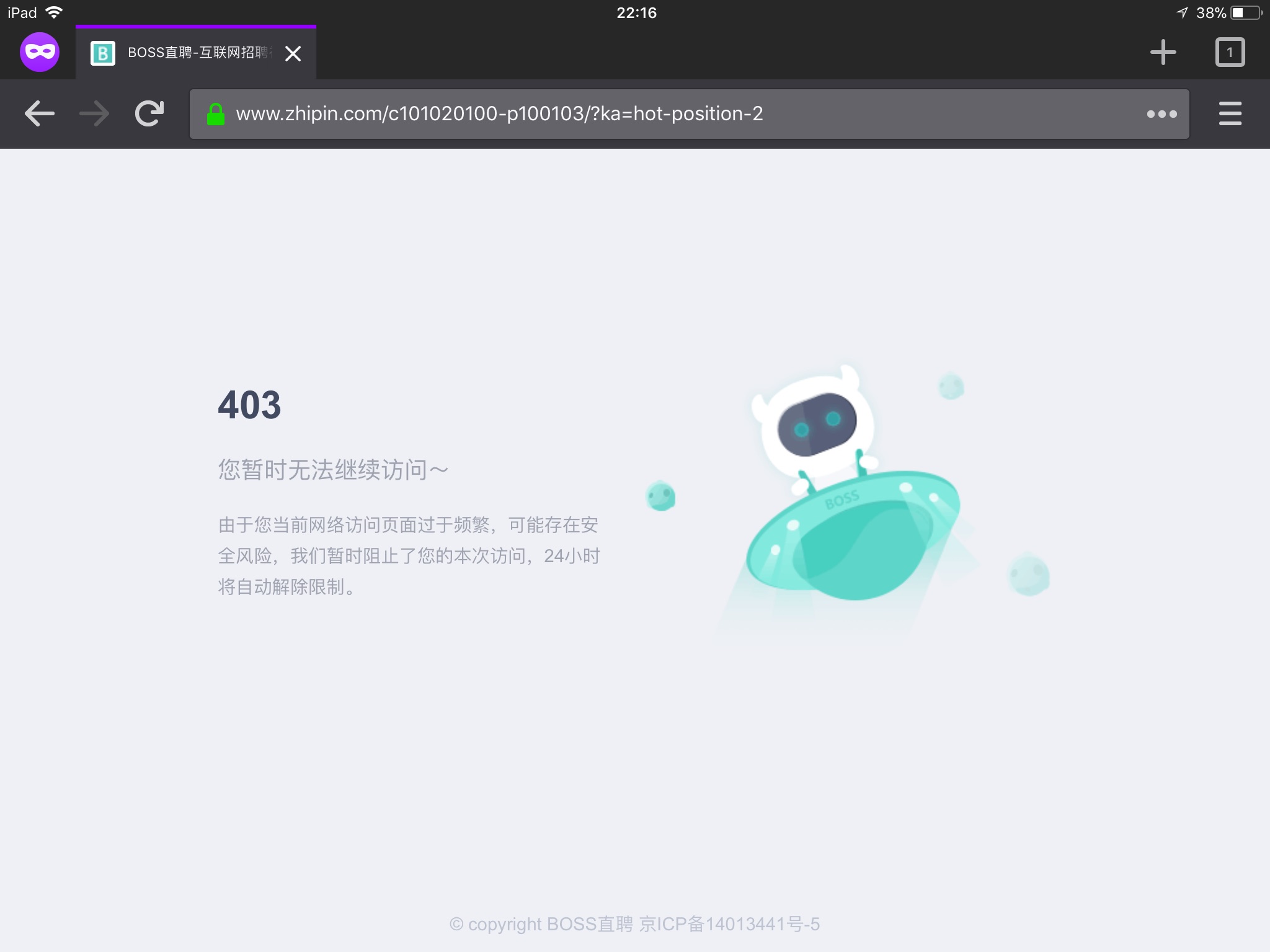Select the BOSS直聘 browser tab

point(196,53)
